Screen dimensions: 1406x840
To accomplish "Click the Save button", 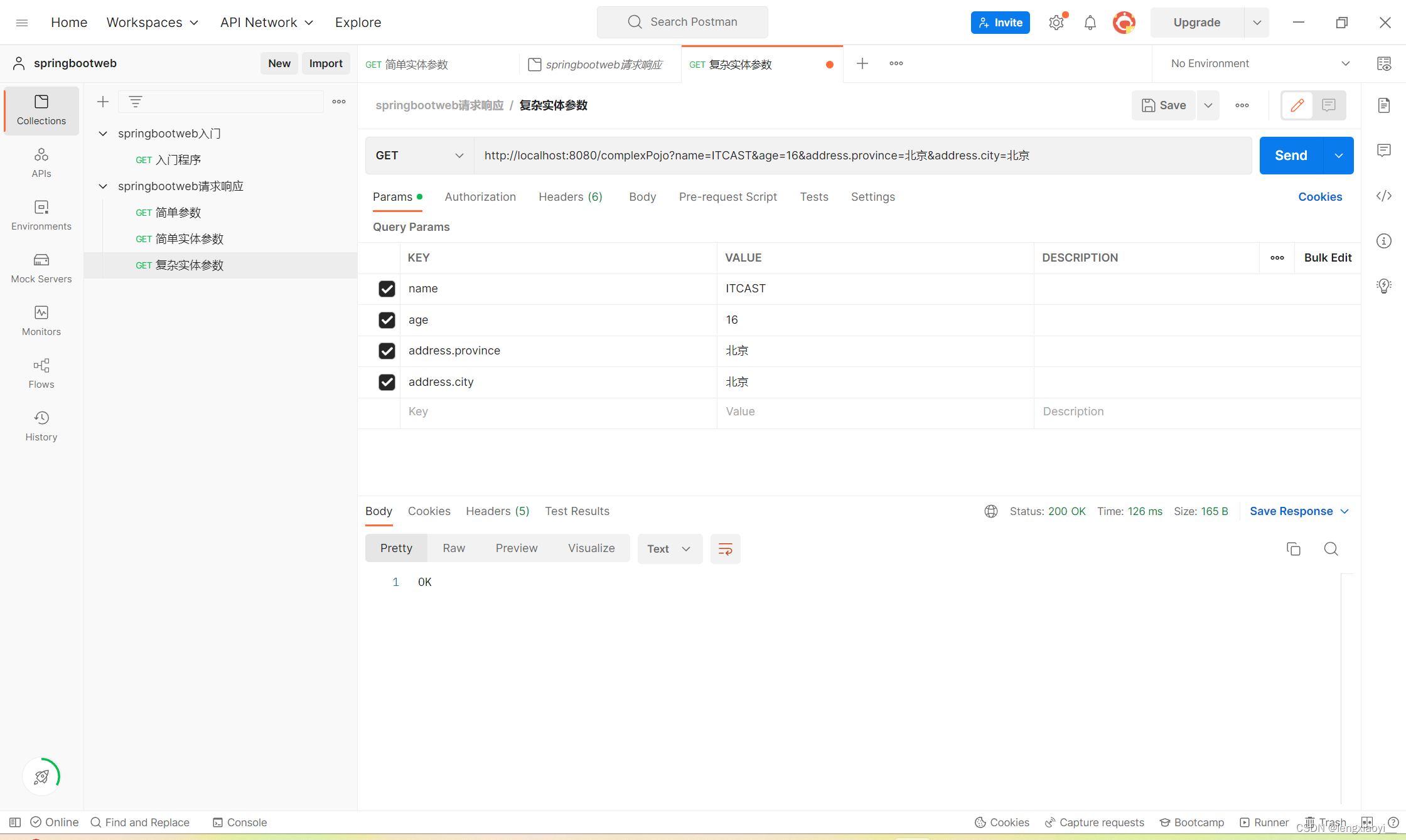I will (x=1164, y=105).
